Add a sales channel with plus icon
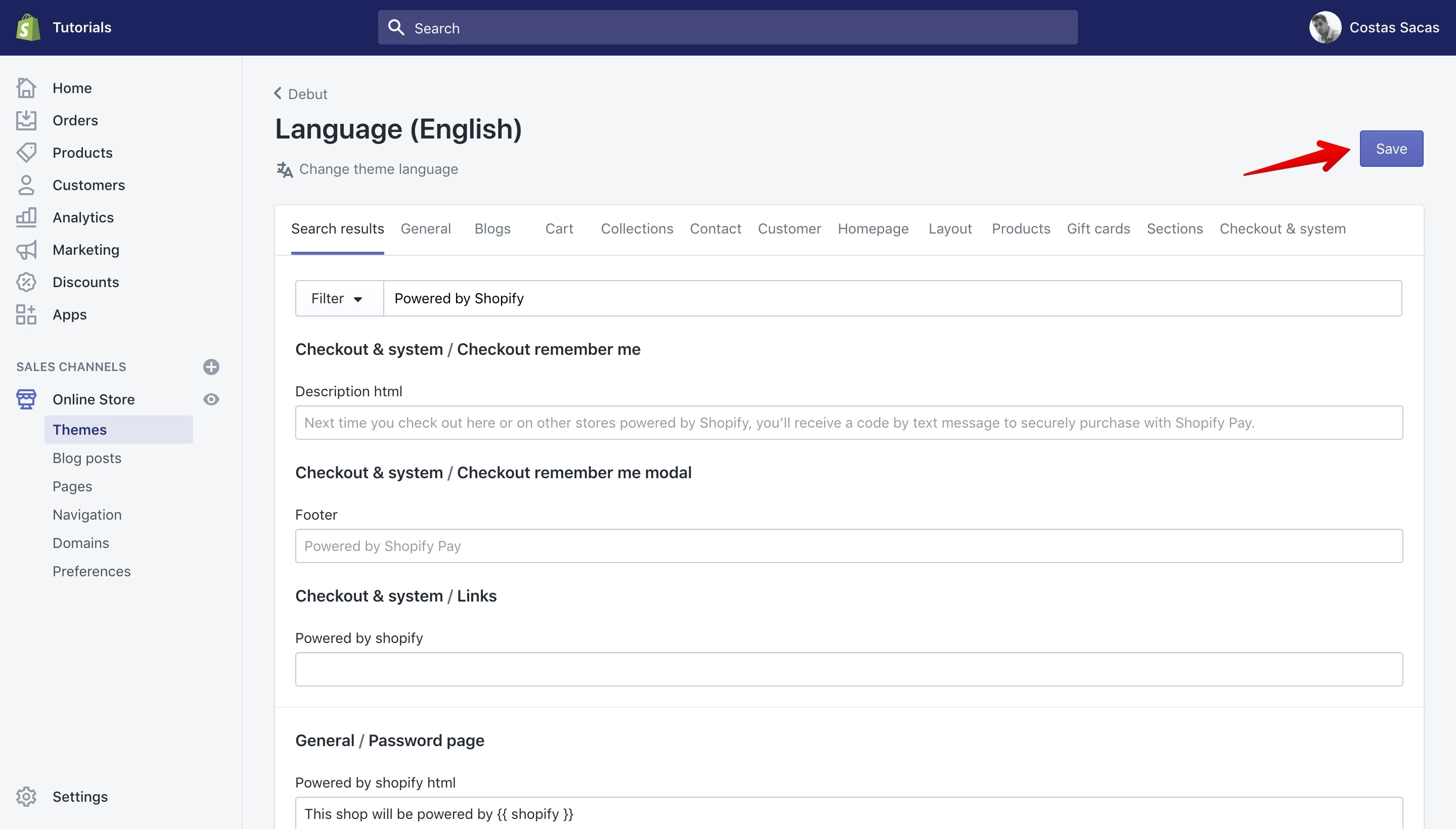Viewport: 1456px width, 829px height. point(211,366)
